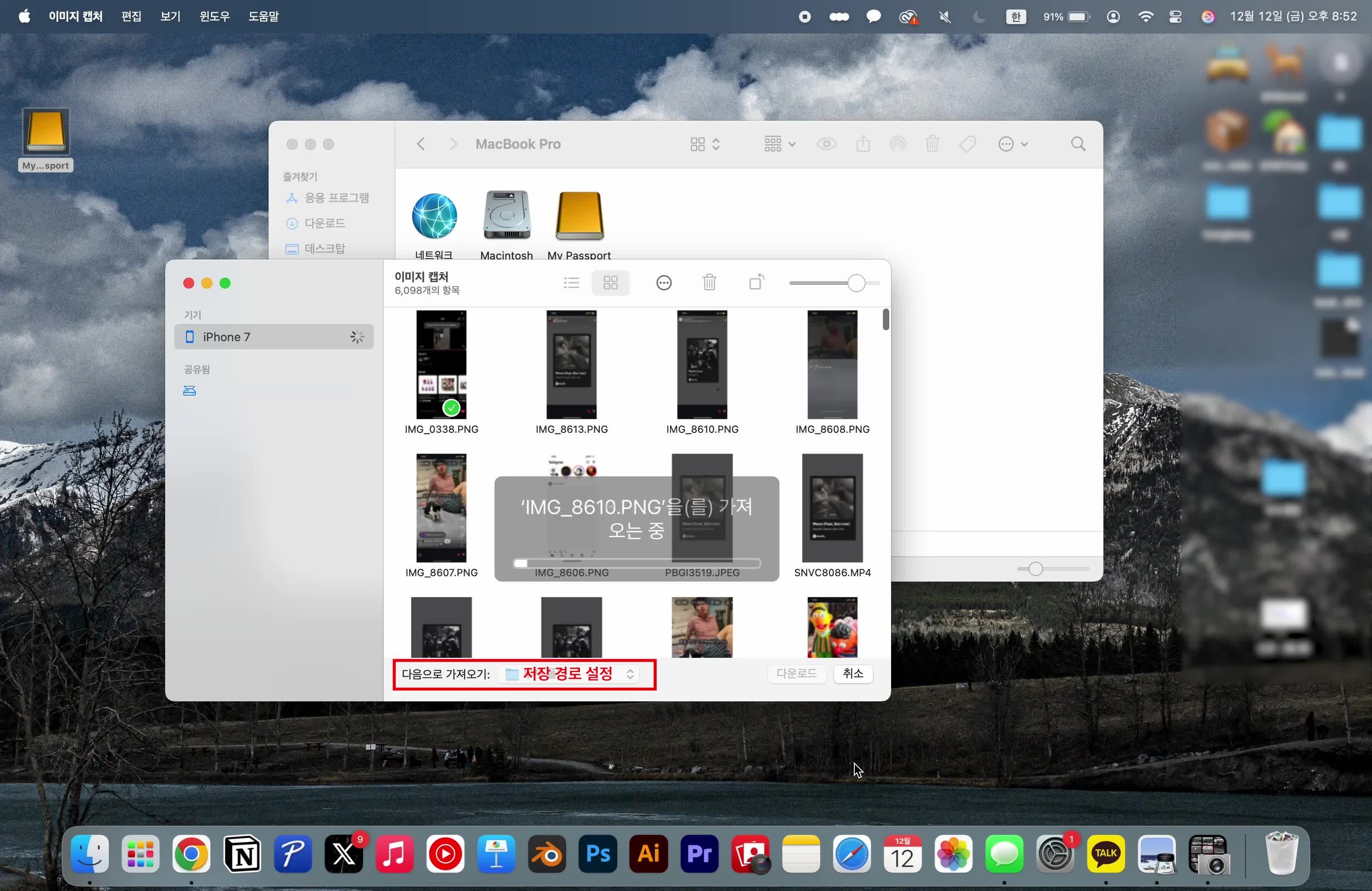Viewport: 1372px width, 891px height.
Task: Open Wi-Fi status in menu bar
Action: click(x=1146, y=17)
